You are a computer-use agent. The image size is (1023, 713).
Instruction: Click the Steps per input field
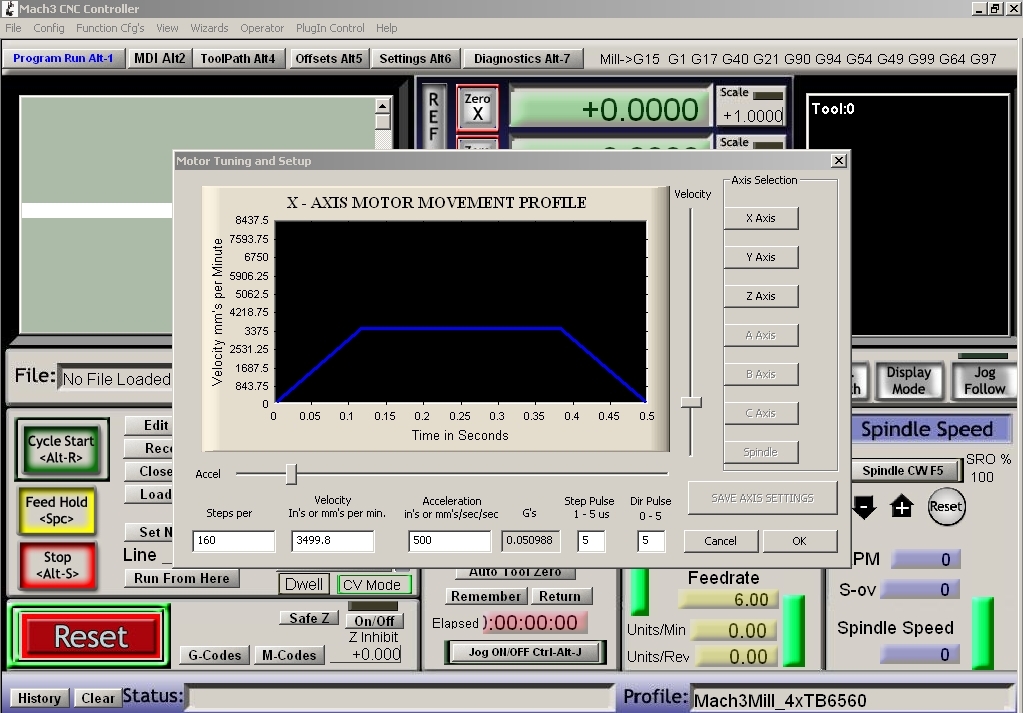(233, 541)
